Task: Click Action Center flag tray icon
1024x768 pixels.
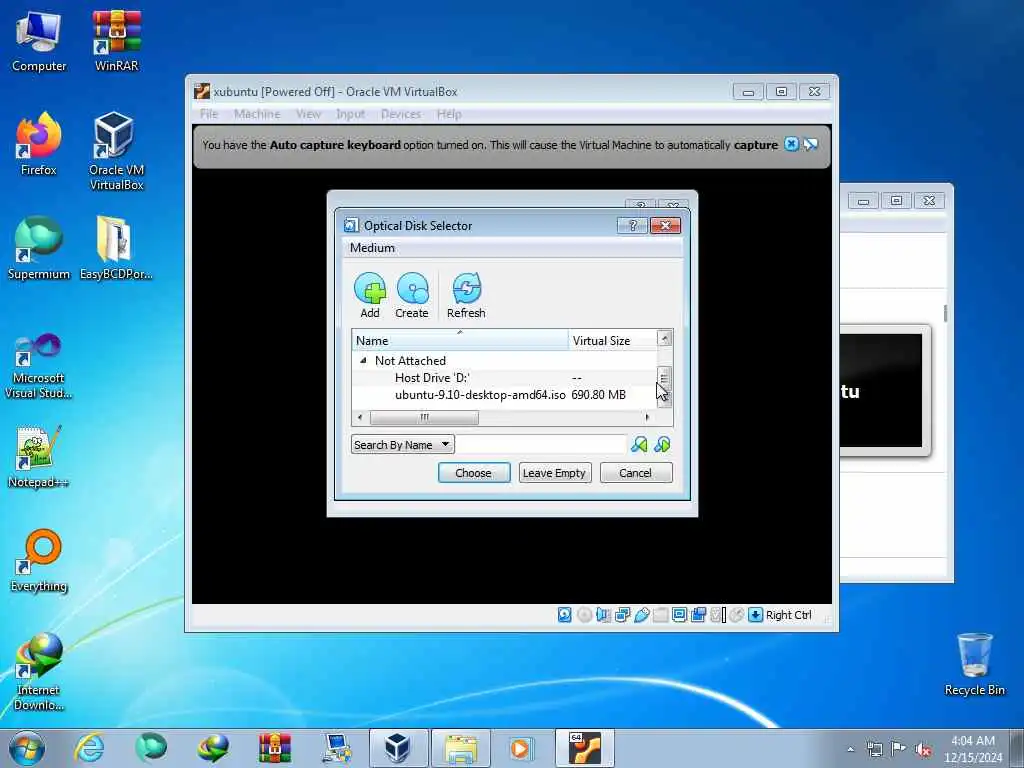Action: pyautogui.click(x=899, y=749)
